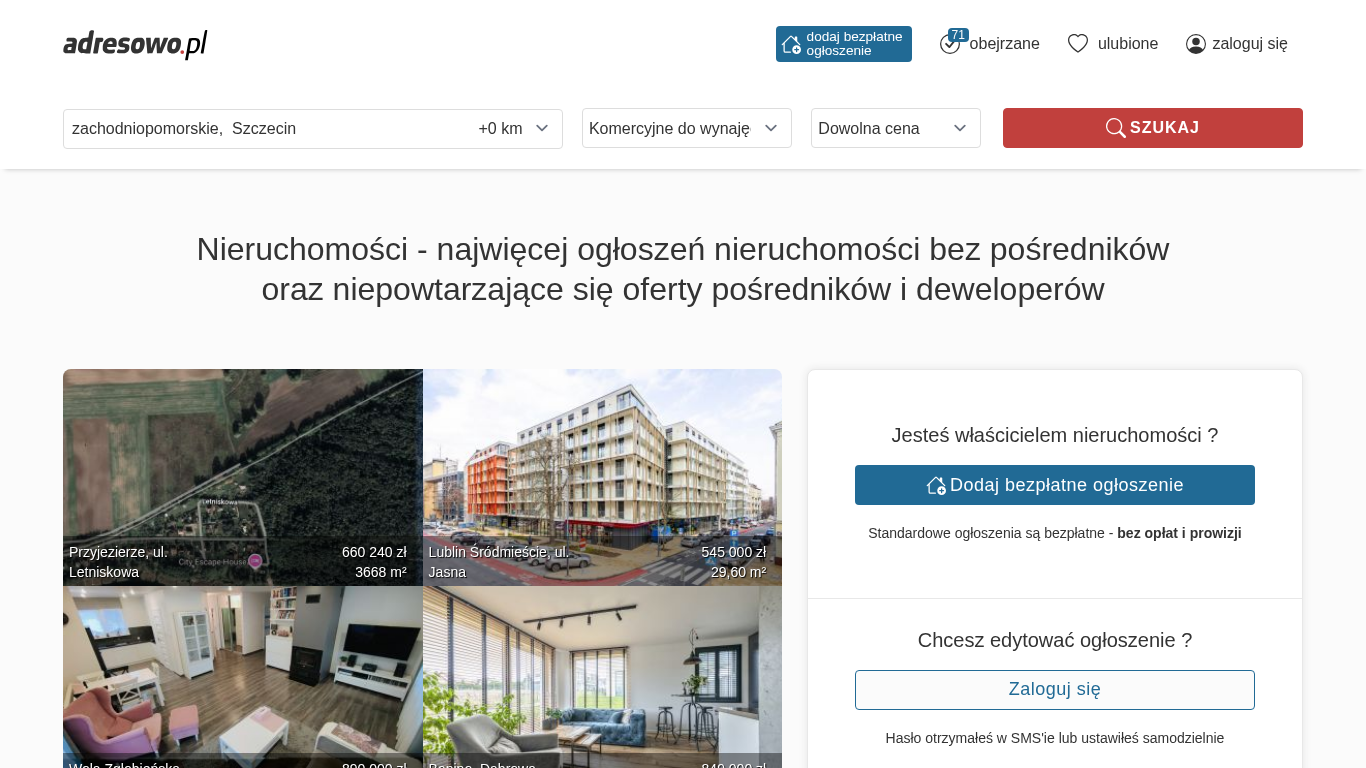Screen dimensions: 1366x768
Task: Open the loft interior listing for 840 000 zł
Action: pyautogui.click(x=602, y=677)
